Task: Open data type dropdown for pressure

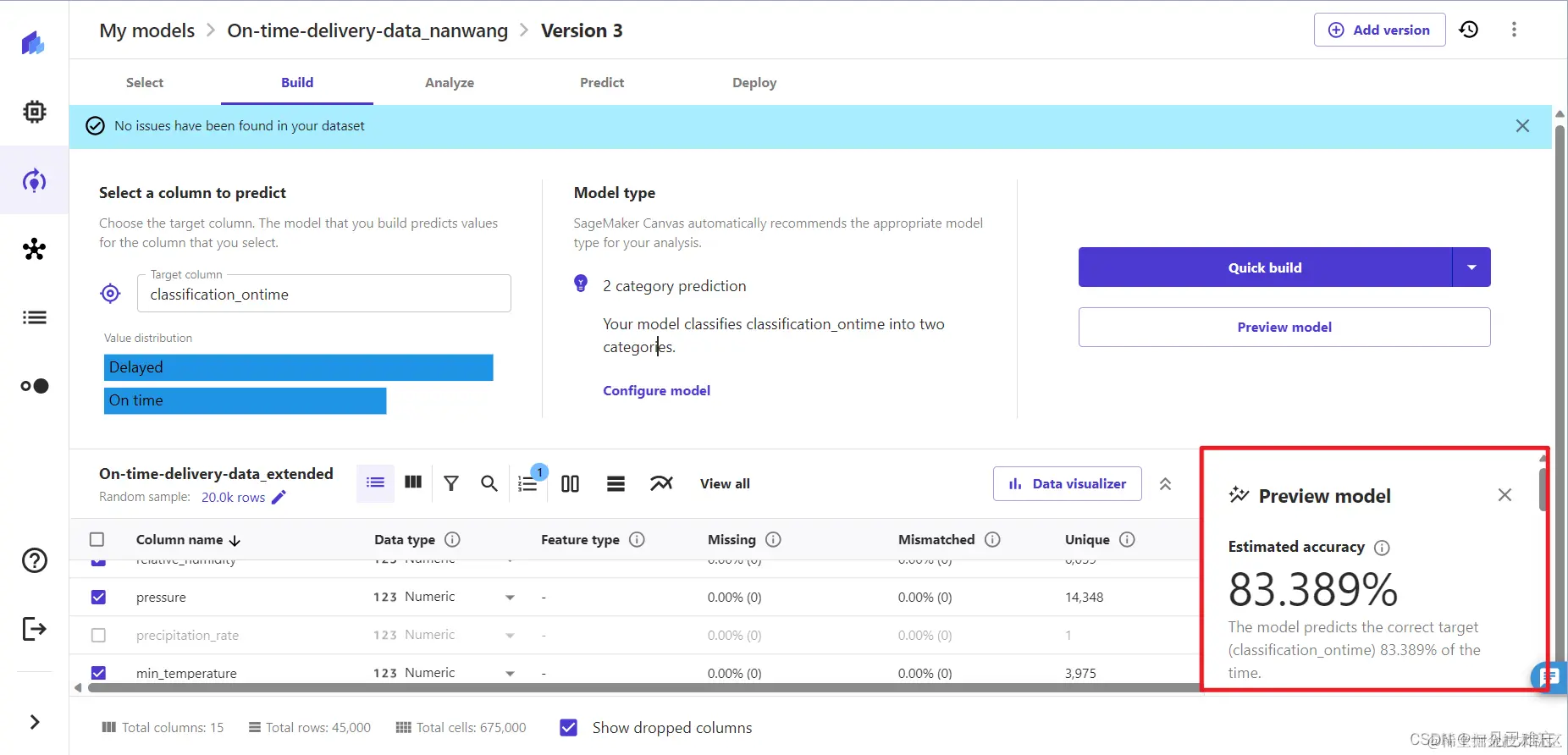Action: [x=510, y=598]
